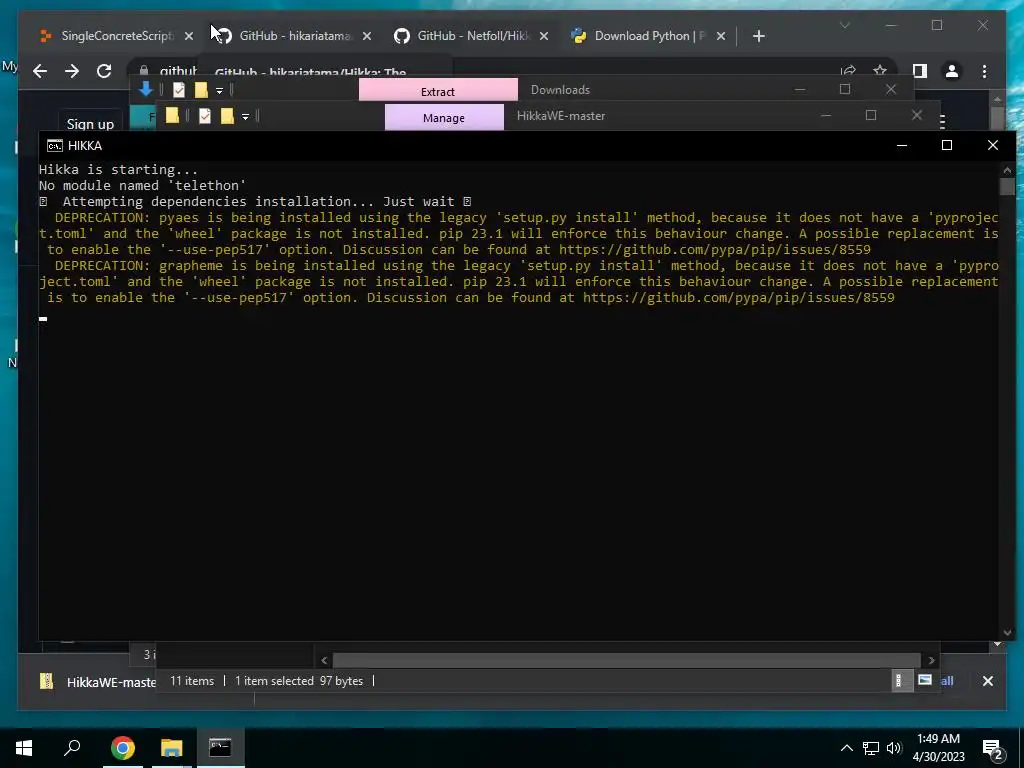Screen dimensions: 1024x768
Task: Click New folder icon in HikkaWE-master toolbar
Action: click(x=227, y=116)
